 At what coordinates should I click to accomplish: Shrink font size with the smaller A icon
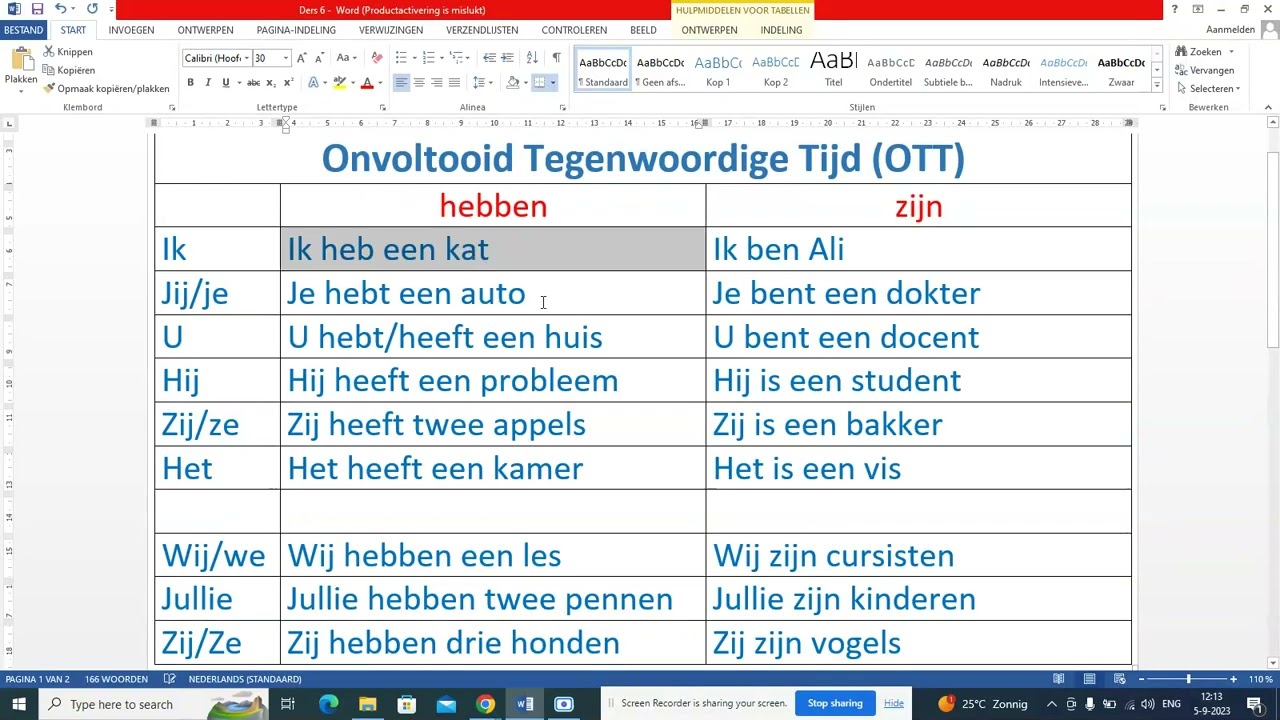click(319, 58)
